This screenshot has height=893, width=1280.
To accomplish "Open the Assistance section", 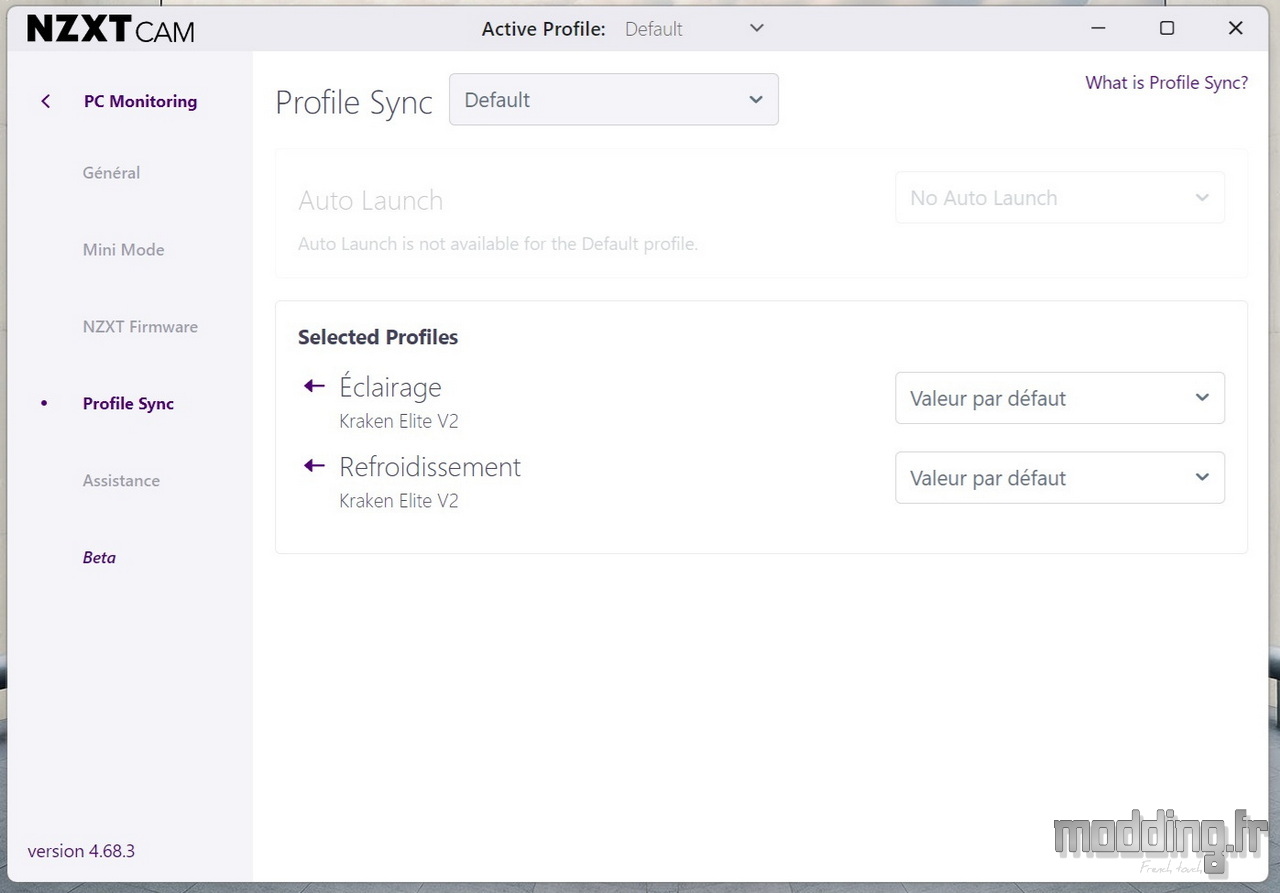I will [121, 481].
